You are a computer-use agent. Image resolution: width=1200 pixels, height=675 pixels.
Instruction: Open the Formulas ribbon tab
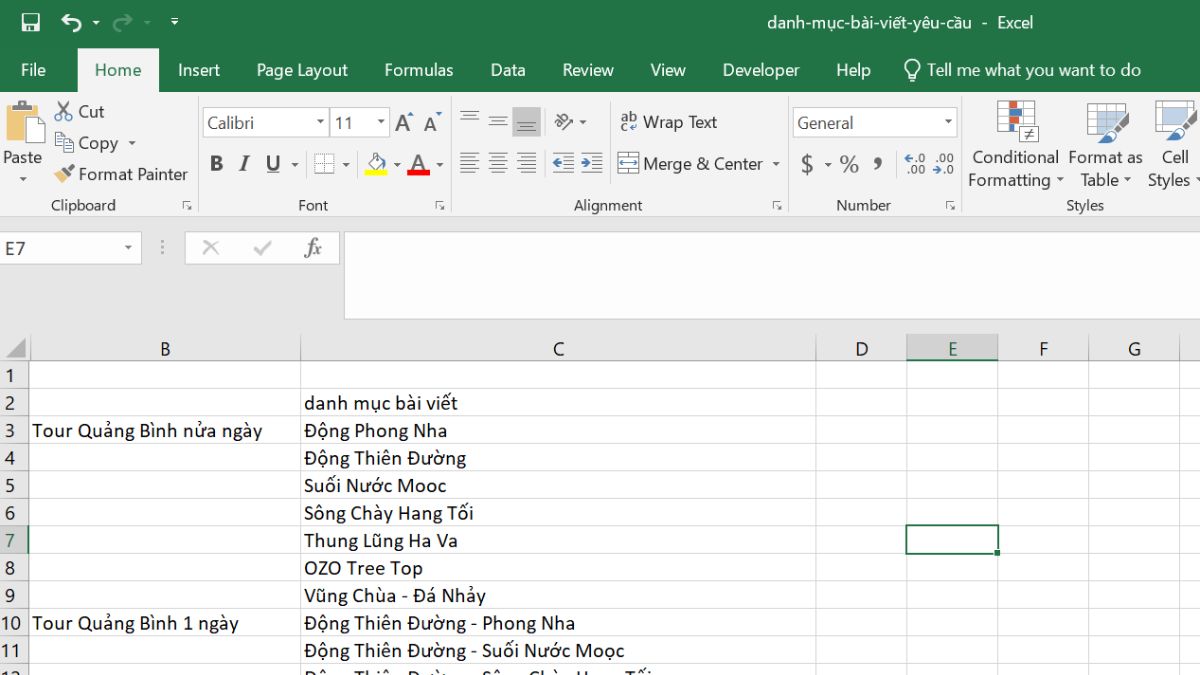click(x=418, y=70)
